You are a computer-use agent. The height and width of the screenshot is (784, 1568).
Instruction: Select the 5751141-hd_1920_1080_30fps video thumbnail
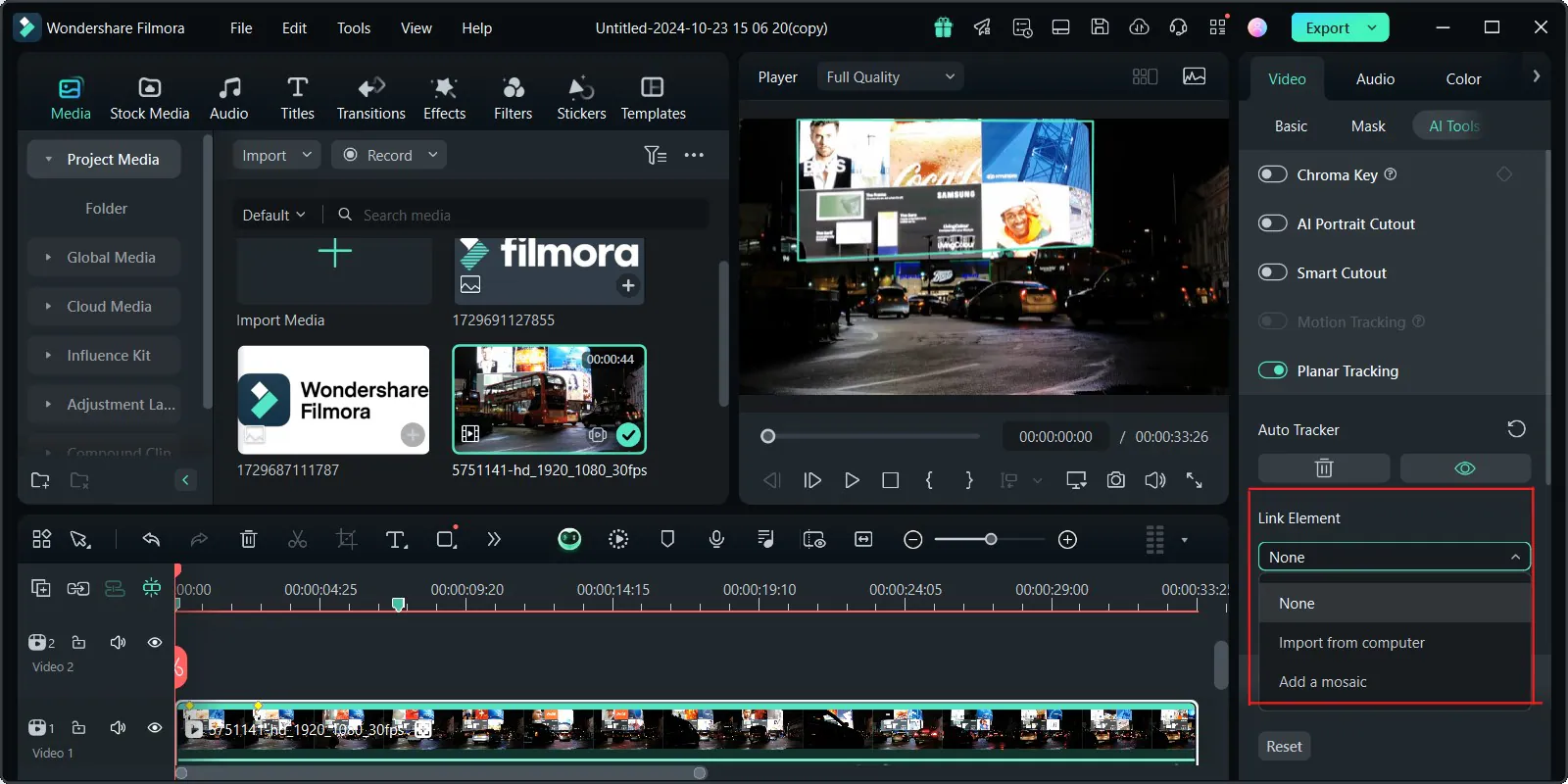(x=549, y=399)
